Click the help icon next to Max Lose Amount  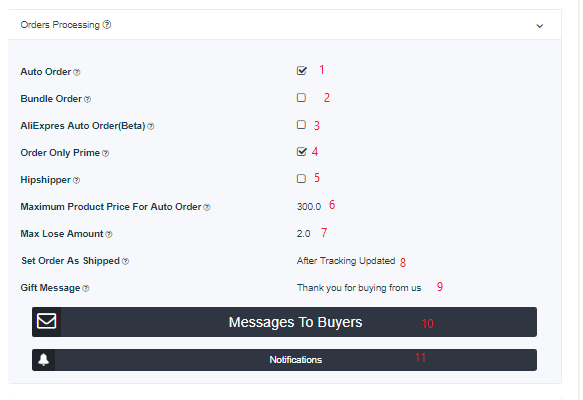click(109, 235)
